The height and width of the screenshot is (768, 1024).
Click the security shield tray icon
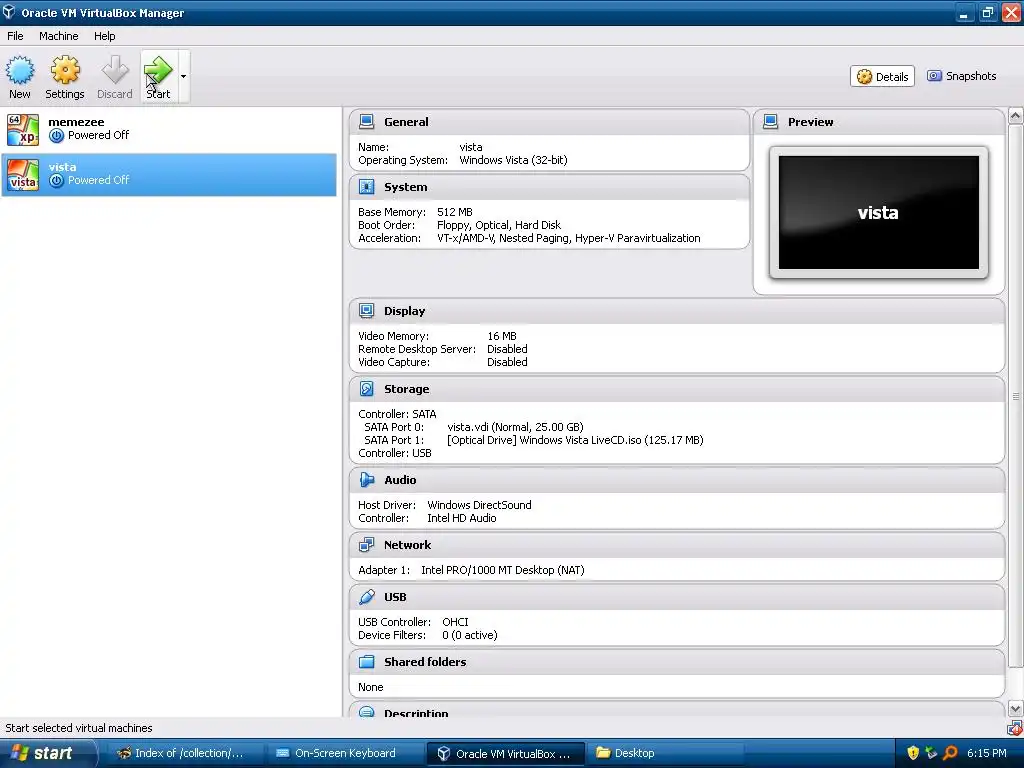[x=913, y=753]
